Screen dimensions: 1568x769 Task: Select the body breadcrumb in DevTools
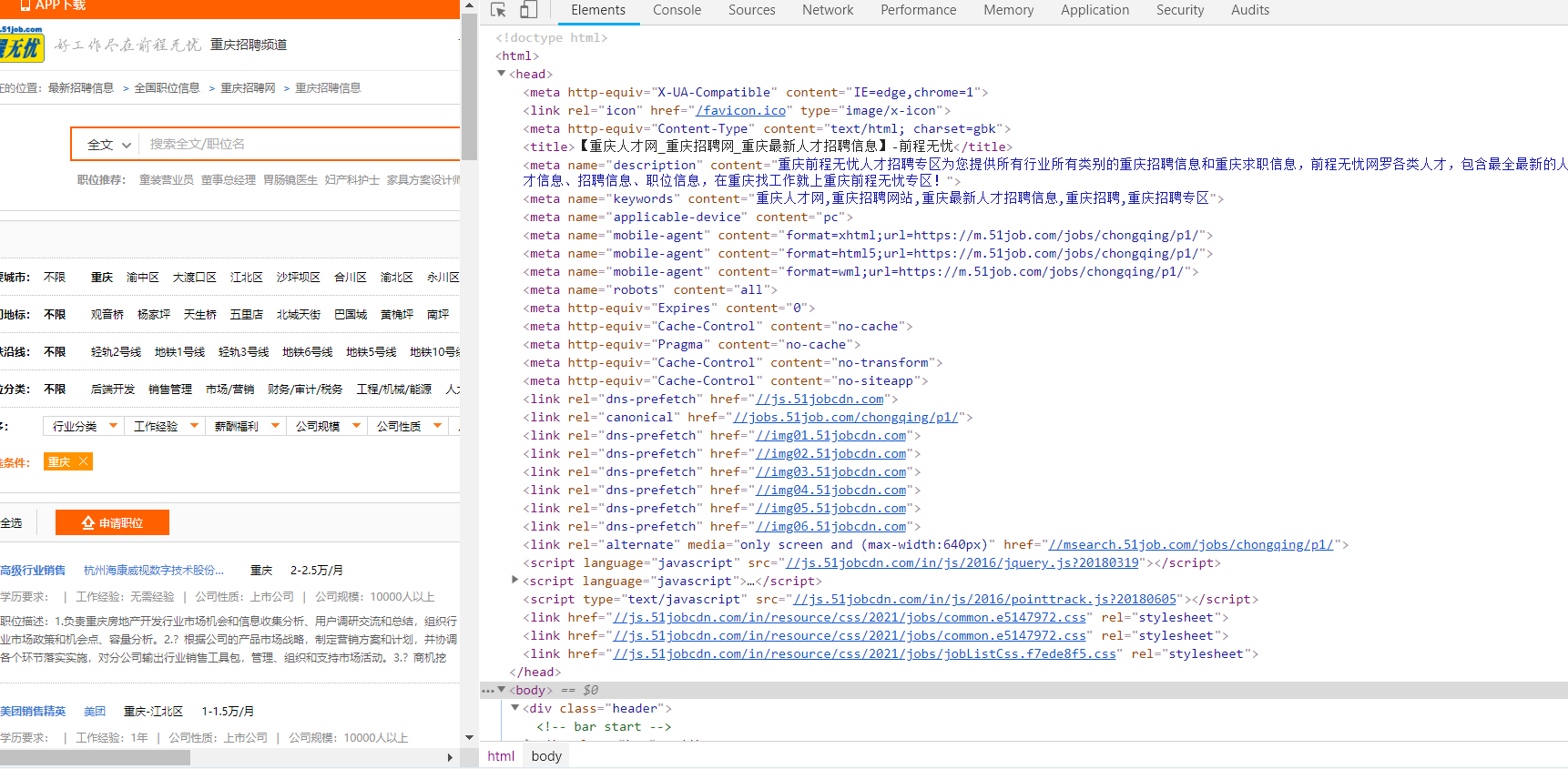(x=546, y=756)
